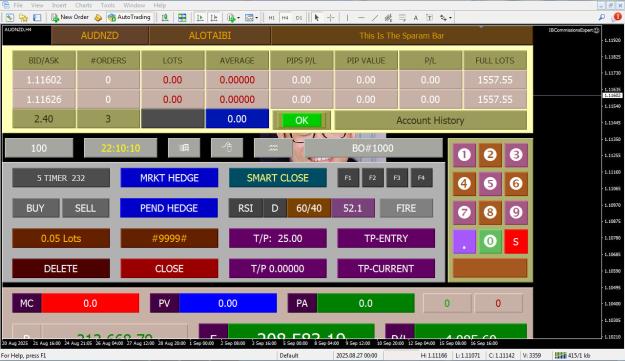Image resolution: width=625 pixels, height=361 pixels.
Task: Click the red S keypad key
Action: coord(516,241)
